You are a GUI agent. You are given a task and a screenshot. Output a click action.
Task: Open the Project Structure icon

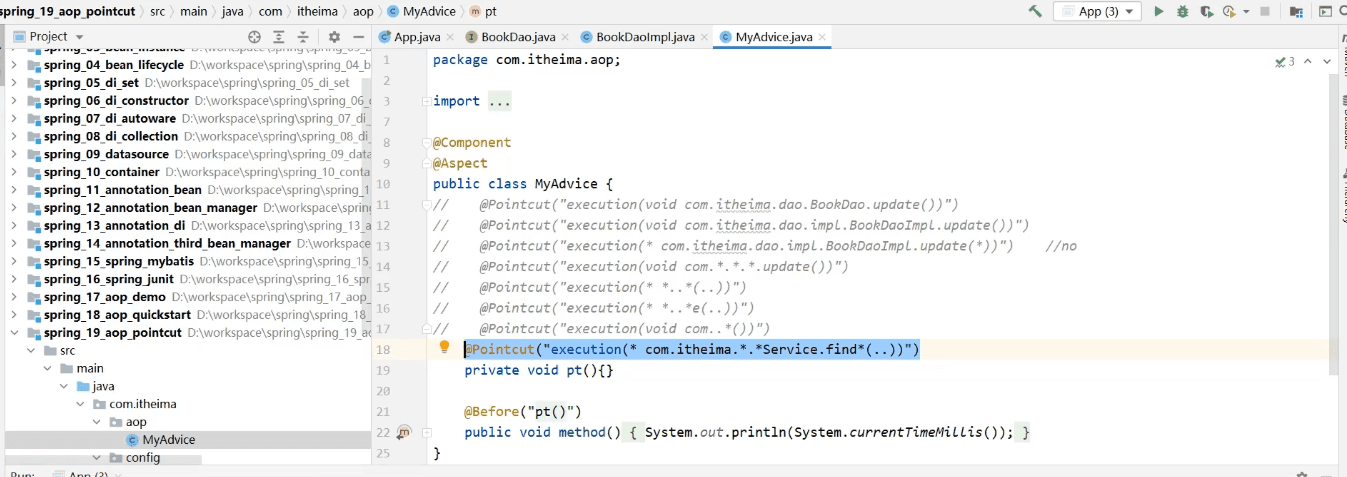click(x=1296, y=11)
